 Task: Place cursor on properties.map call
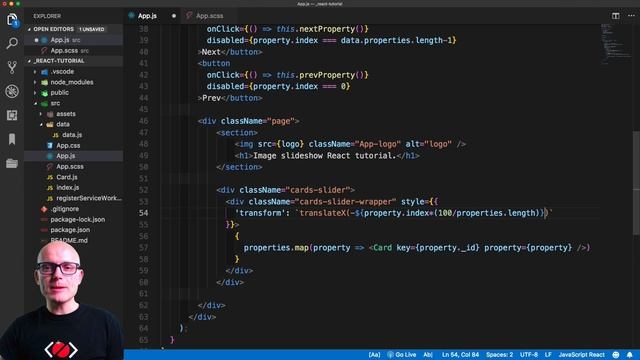coord(276,247)
